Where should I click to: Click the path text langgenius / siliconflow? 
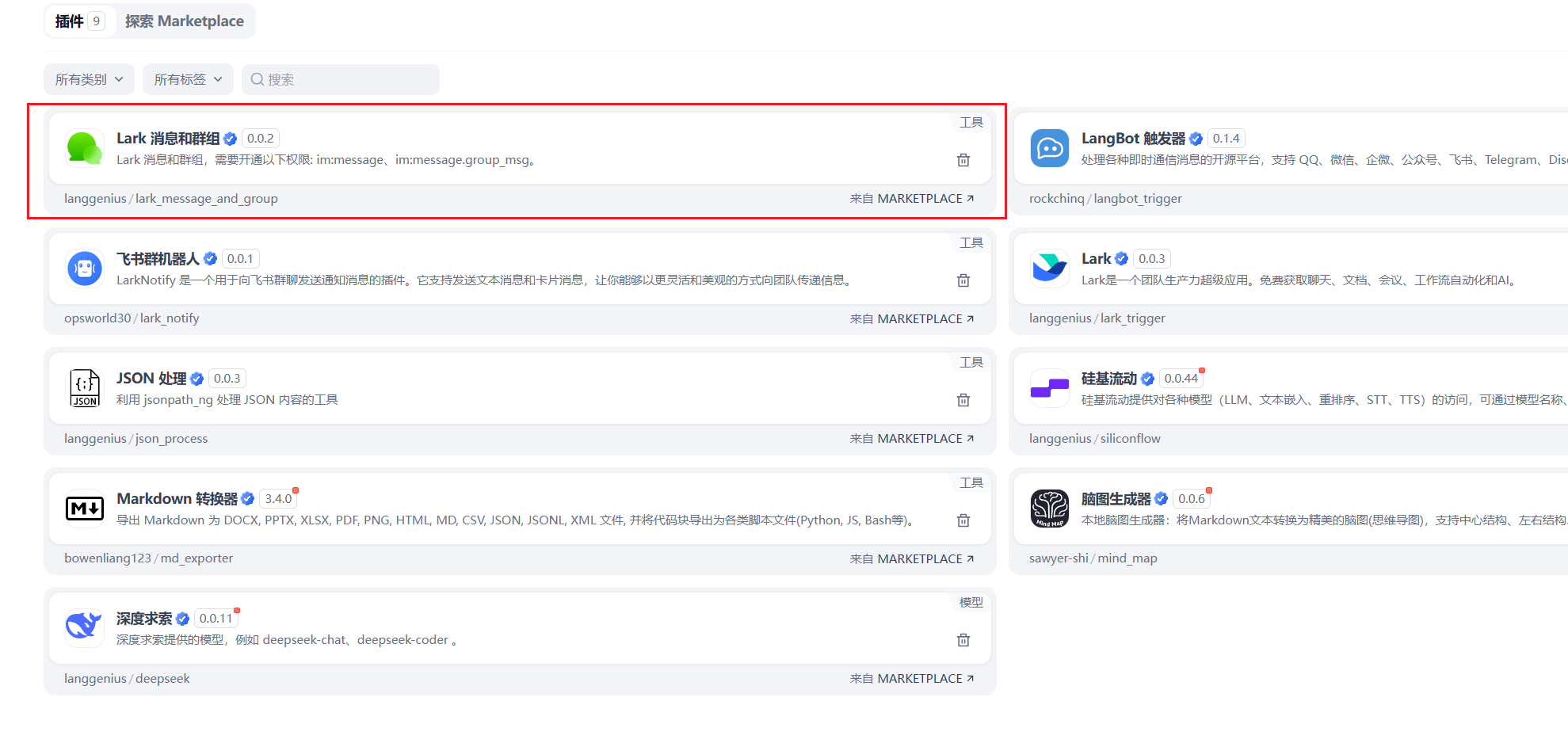coord(1094,439)
